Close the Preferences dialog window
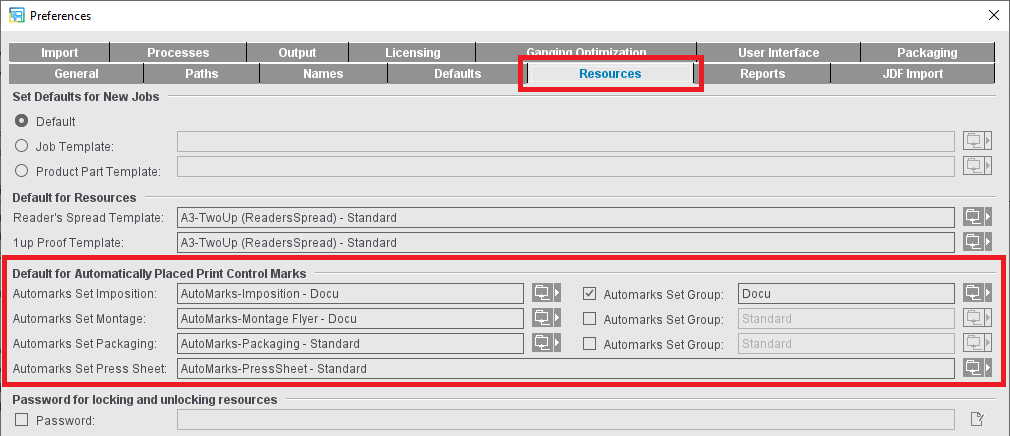 pyautogui.click(x=993, y=15)
